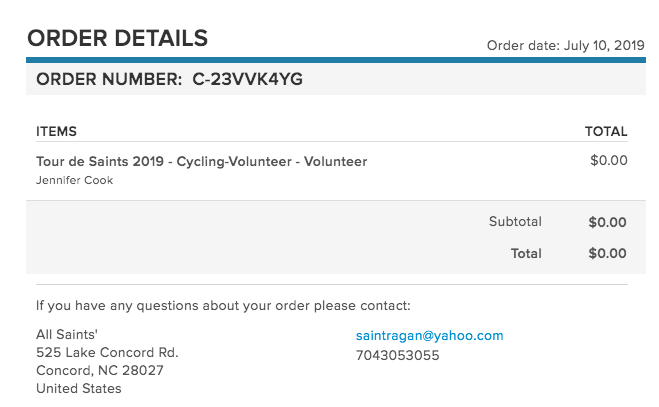Screen dimensions: 659x407
Task: Click the TOTAL column header
Action: tap(606, 132)
